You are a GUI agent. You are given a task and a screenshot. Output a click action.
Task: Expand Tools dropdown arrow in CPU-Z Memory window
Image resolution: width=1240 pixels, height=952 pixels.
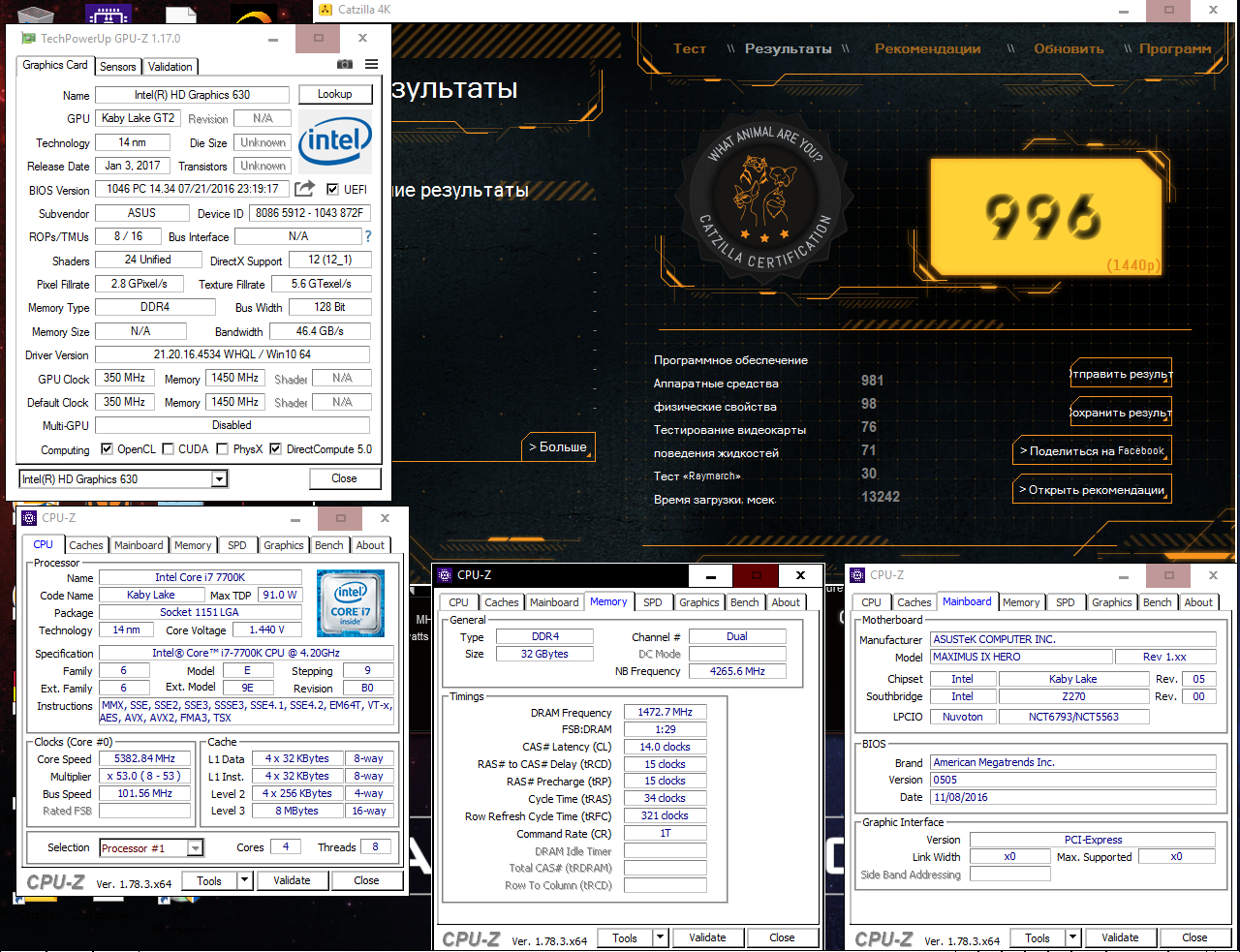point(660,937)
